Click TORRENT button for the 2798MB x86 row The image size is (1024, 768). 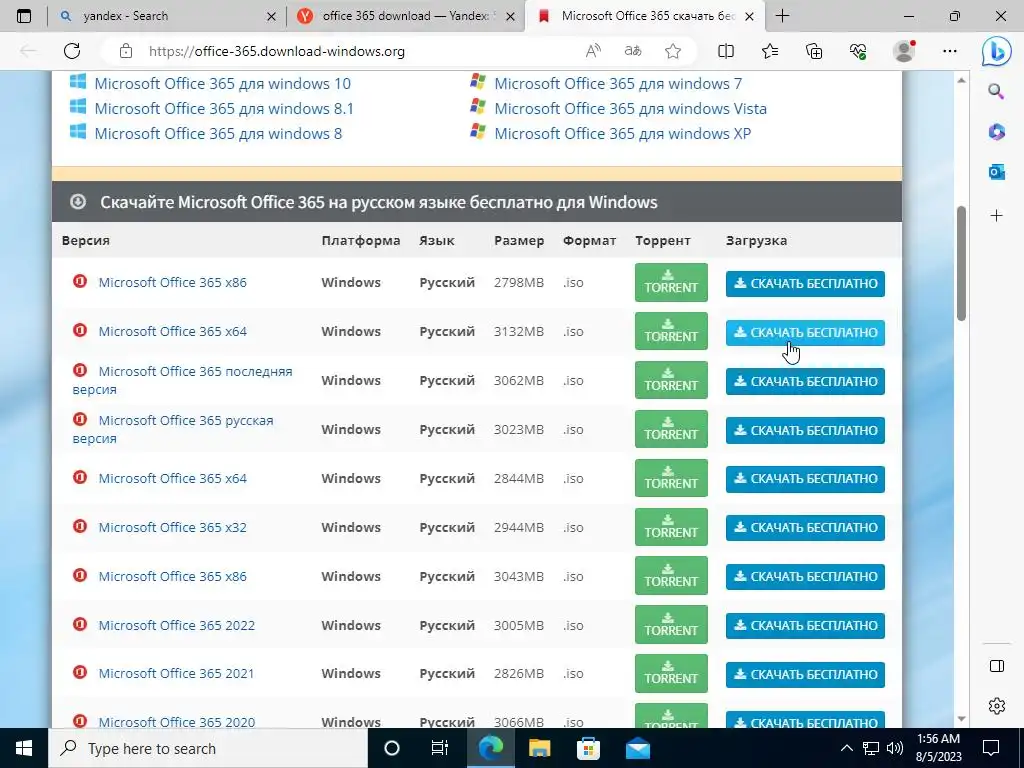[x=671, y=282]
